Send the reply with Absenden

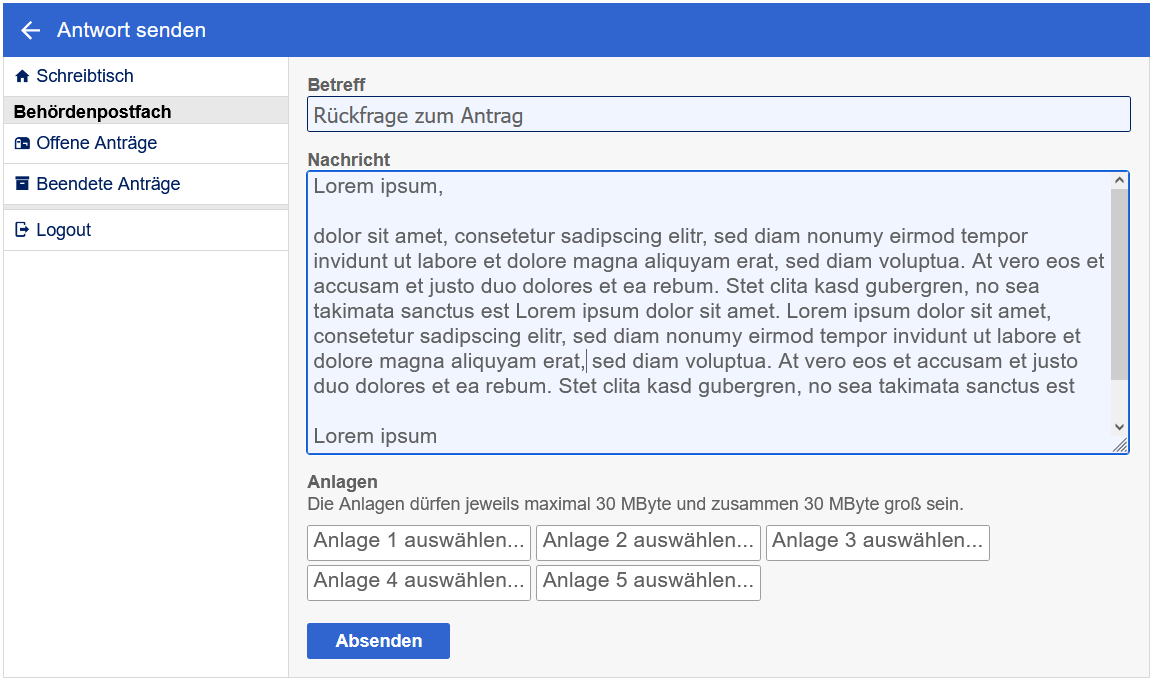(x=378, y=641)
